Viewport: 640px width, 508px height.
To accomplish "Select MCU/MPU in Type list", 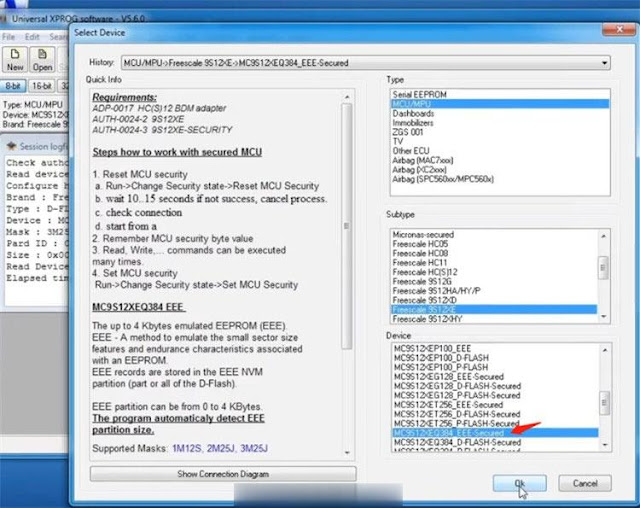I will 500,104.
